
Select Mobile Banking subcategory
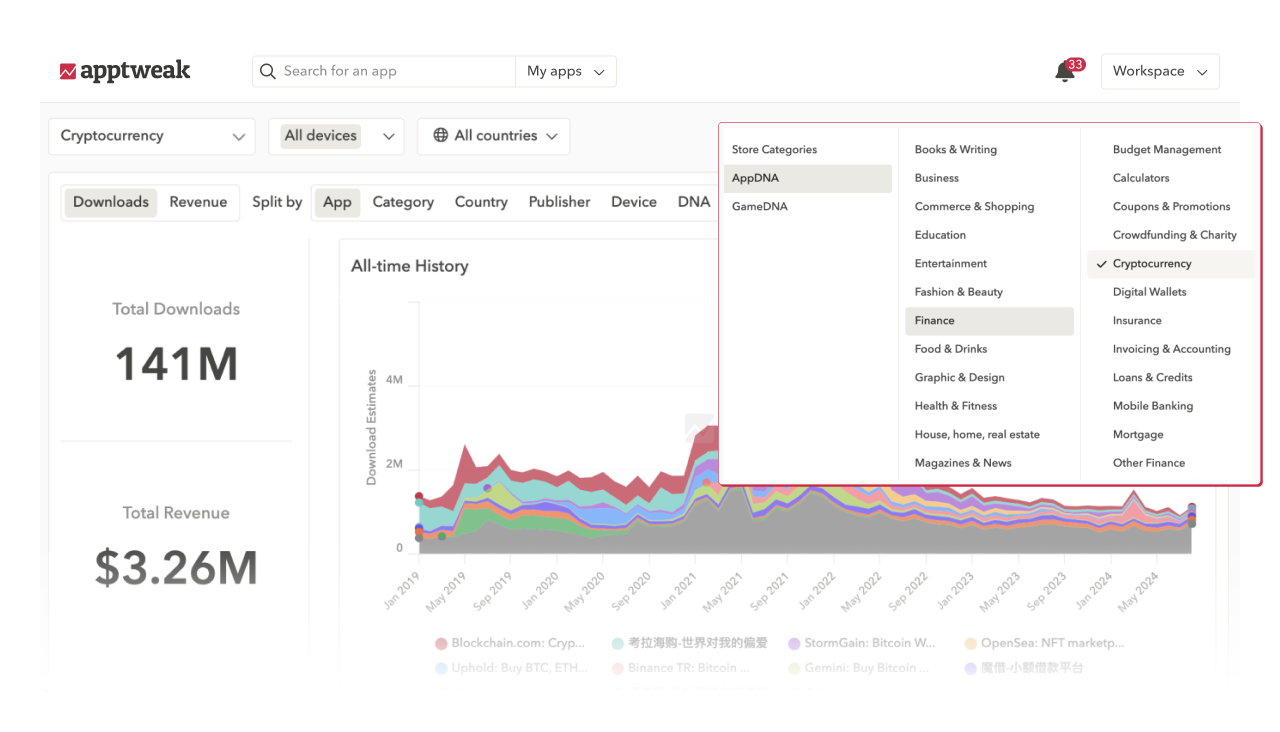1171,406
